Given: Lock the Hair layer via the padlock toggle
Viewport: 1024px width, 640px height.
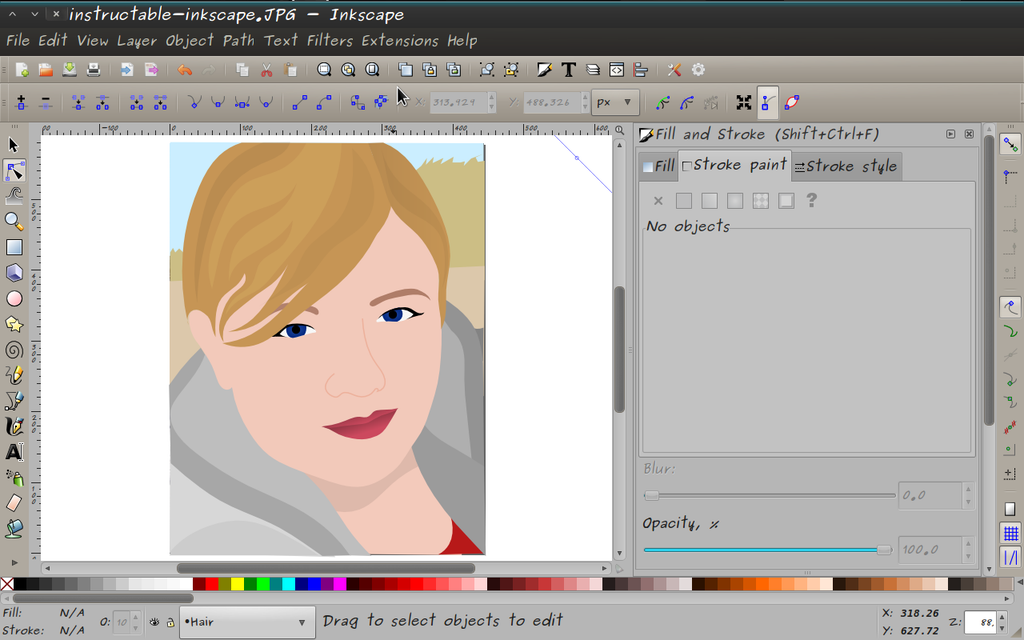Looking at the screenshot, I should click(x=172, y=622).
